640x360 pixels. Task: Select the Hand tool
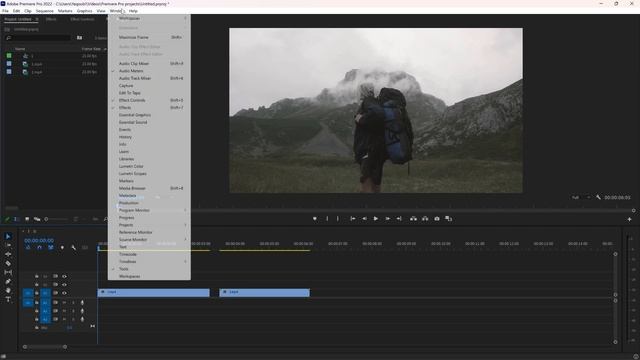[x=8, y=291]
